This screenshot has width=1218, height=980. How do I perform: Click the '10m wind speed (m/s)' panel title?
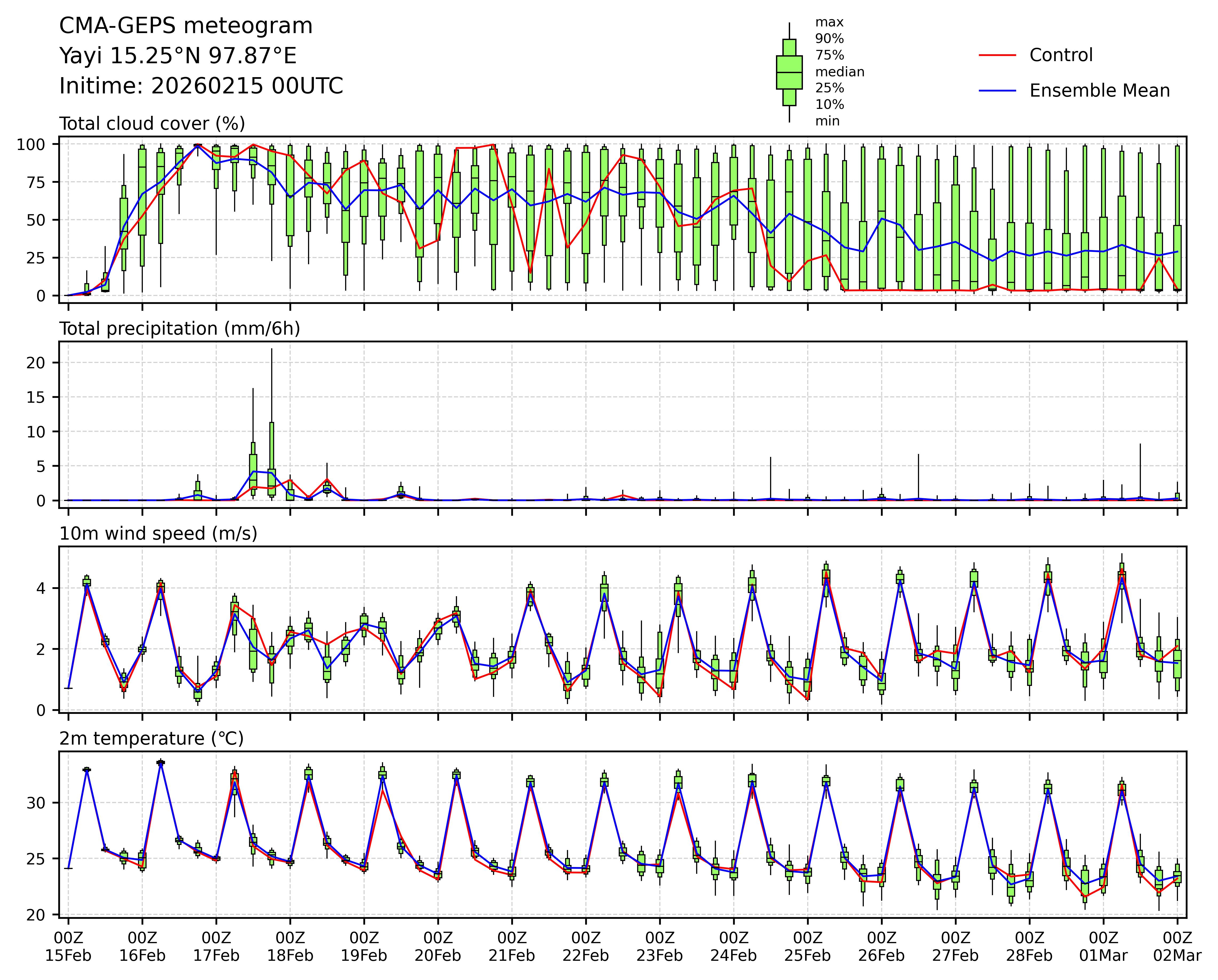(158, 534)
